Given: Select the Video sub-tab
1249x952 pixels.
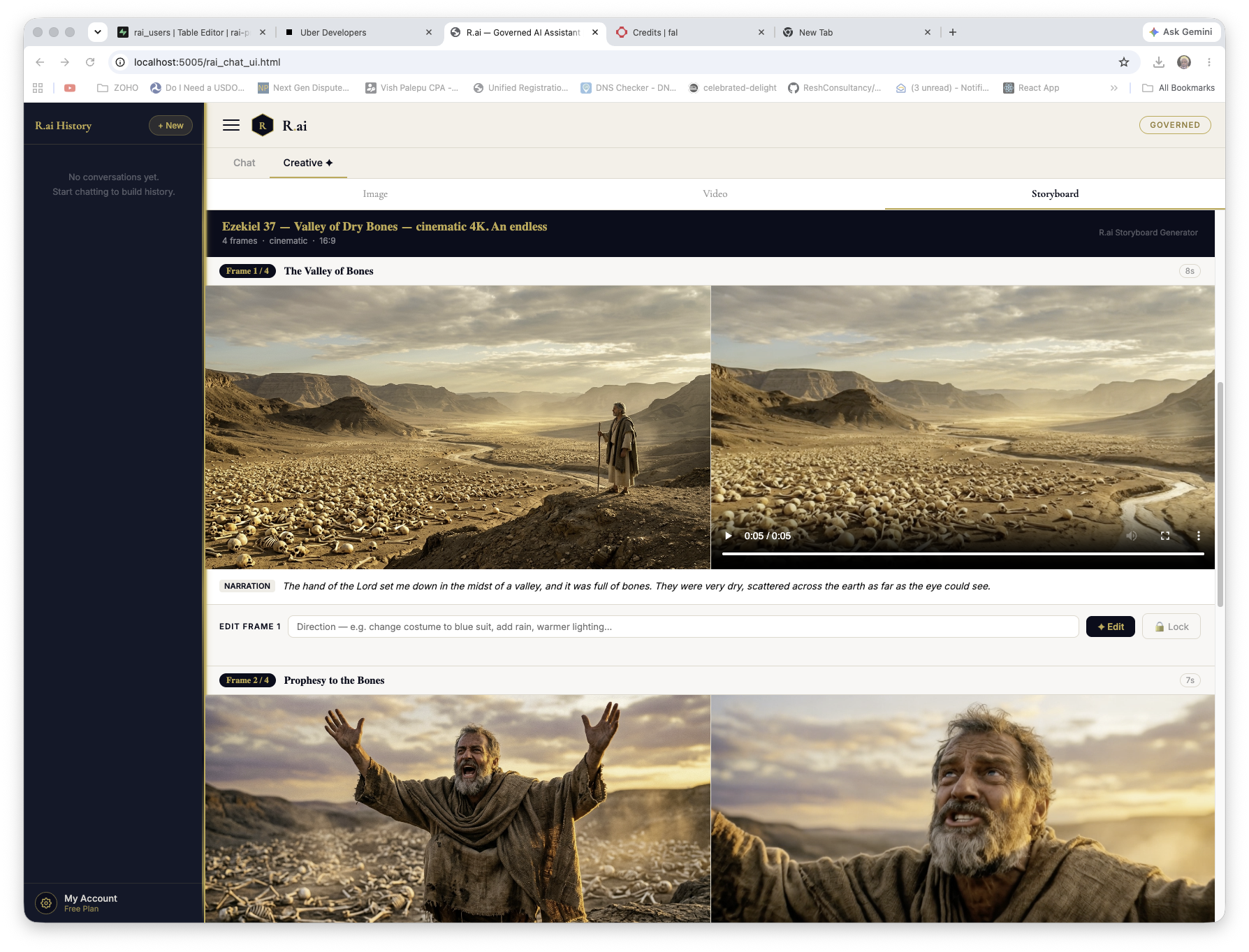Looking at the screenshot, I should [715, 193].
